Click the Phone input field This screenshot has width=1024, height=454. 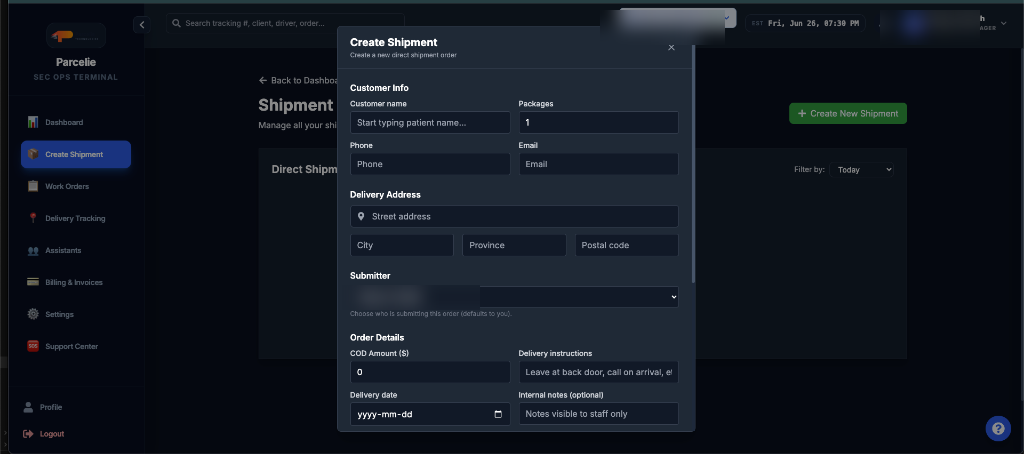[430, 164]
